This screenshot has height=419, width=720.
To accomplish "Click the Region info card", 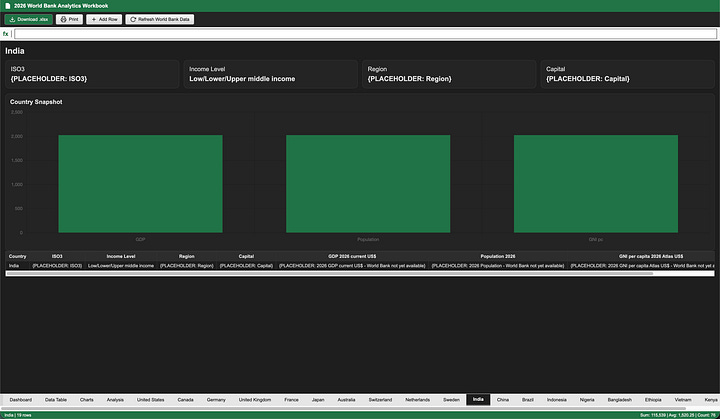I will (x=449, y=74).
